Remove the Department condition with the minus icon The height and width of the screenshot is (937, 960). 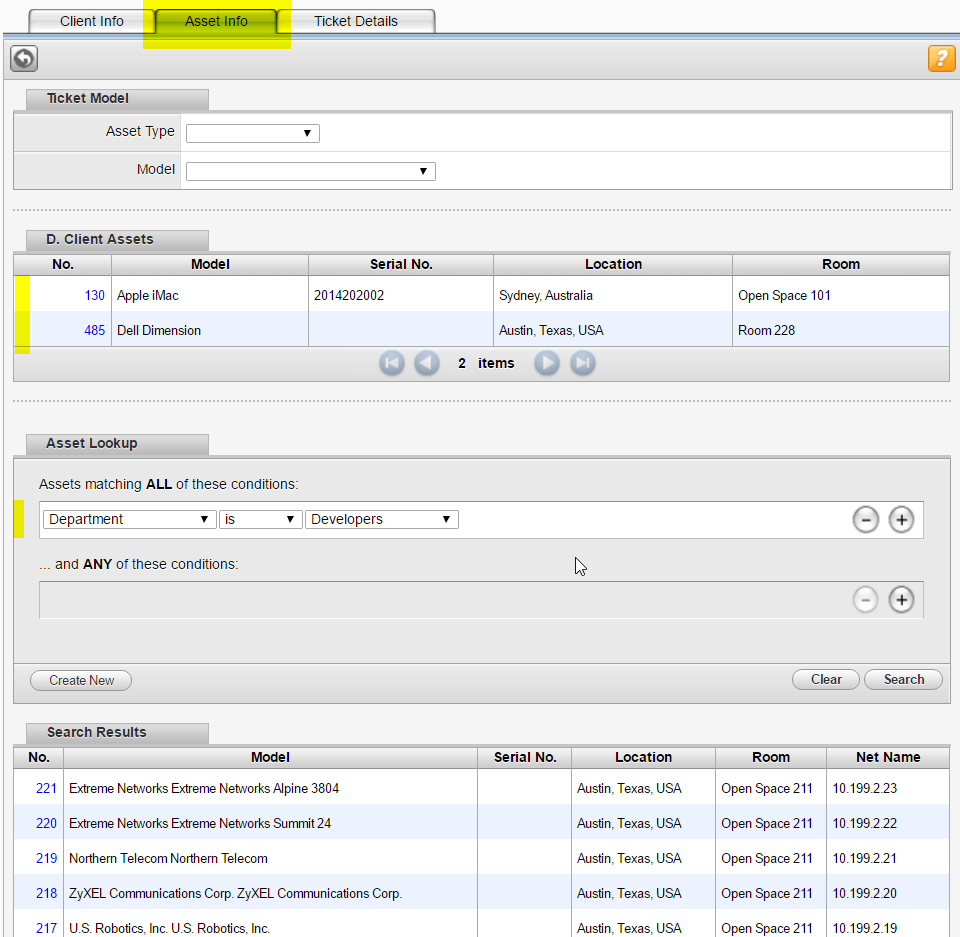click(x=866, y=519)
